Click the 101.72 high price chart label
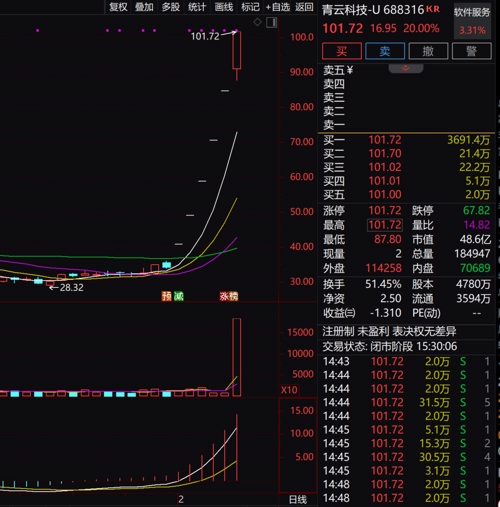Image resolution: width=500 pixels, height=507 pixels. (x=205, y=36)
